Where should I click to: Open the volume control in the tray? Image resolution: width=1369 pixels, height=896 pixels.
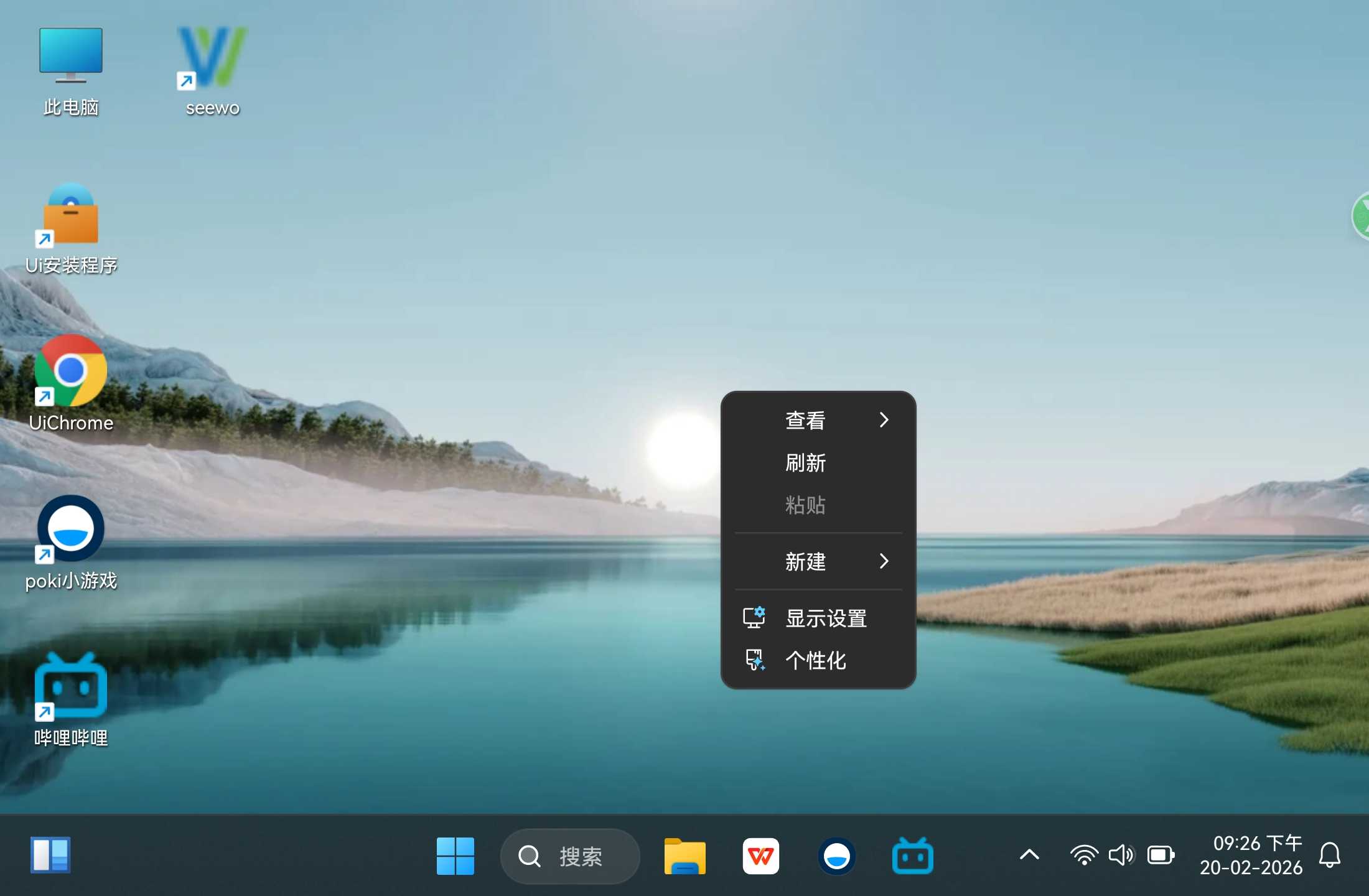1121,855
